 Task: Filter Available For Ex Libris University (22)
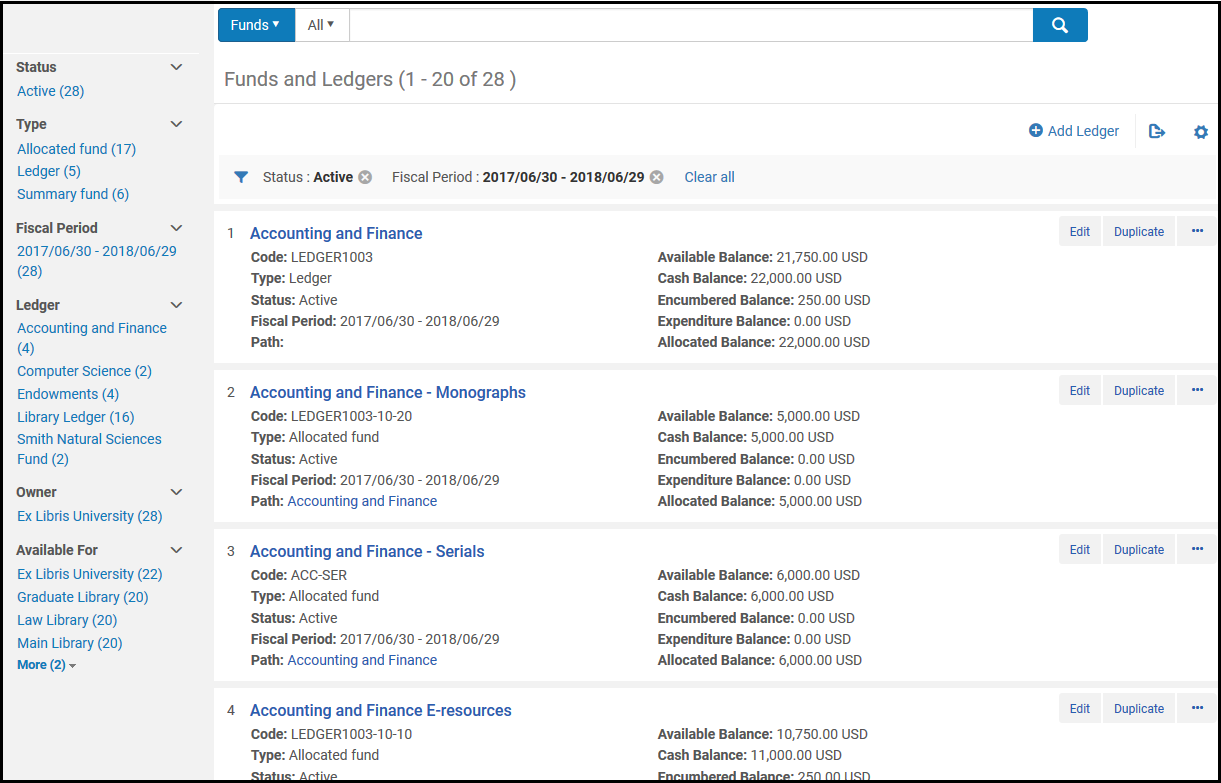click(x=89, y=574)
